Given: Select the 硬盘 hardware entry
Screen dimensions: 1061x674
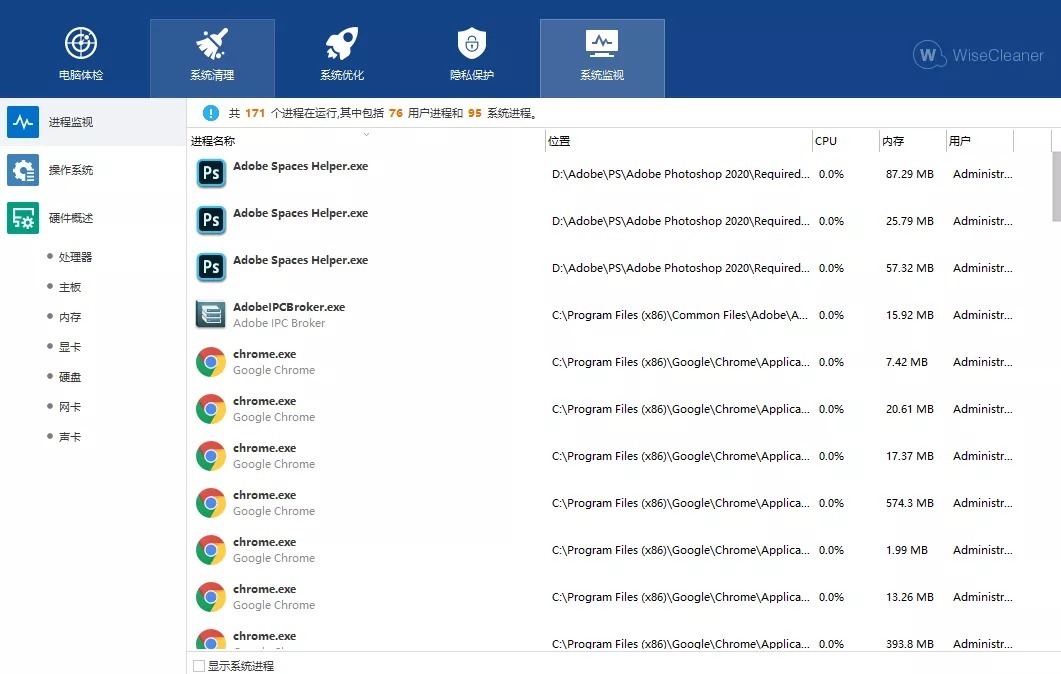Looking at the screenshot, I should click(x=70, y=377).
